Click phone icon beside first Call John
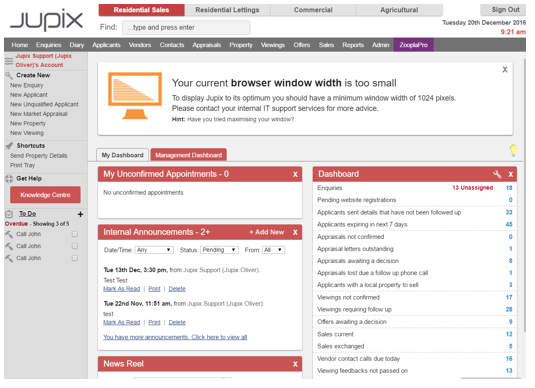535x388 pixels. click(x=9, y=234)
